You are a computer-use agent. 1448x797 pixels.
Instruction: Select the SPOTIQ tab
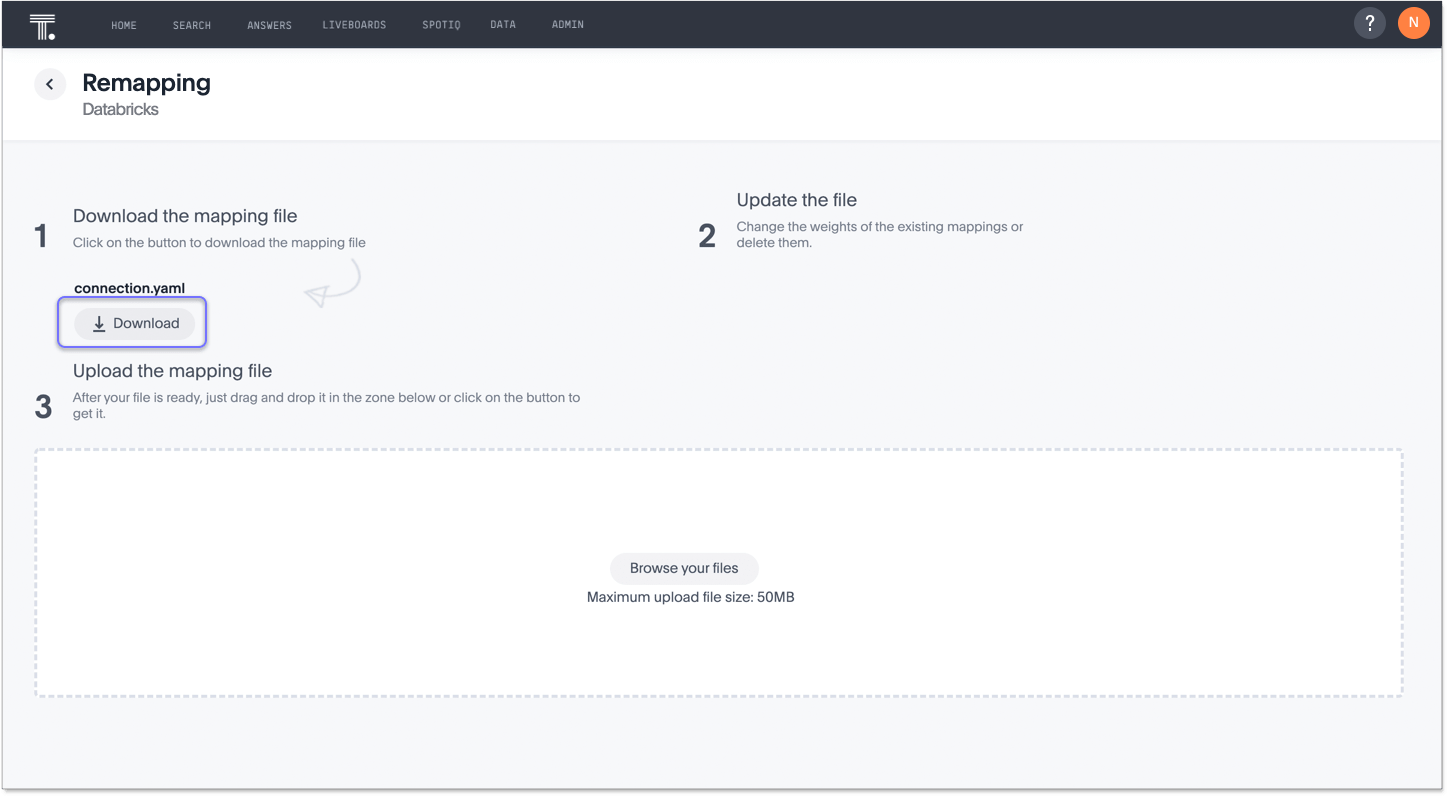pyautogui.click(x=441, y=24)
